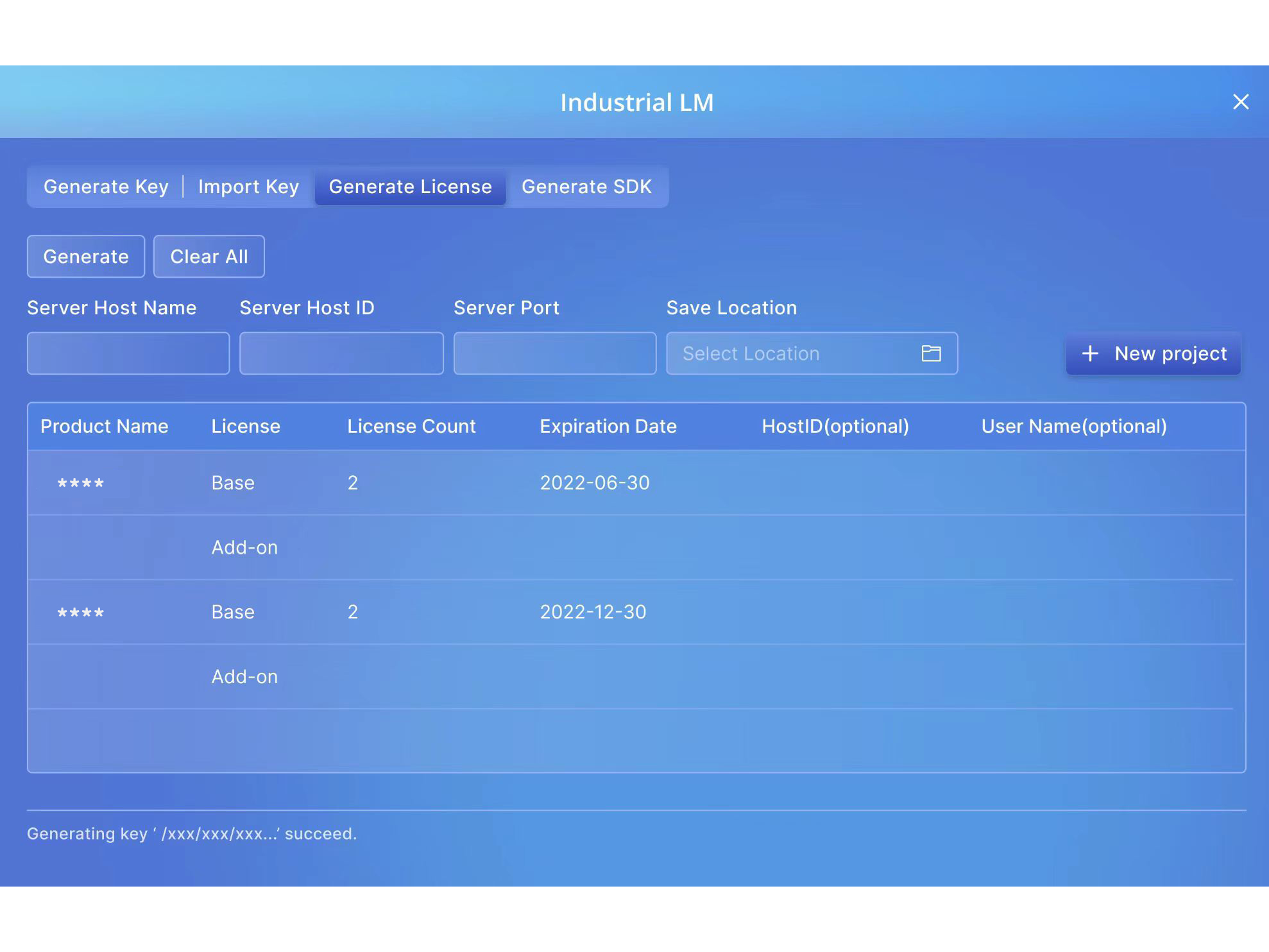Focus the Server Host Name field

[x=128, y=353]
